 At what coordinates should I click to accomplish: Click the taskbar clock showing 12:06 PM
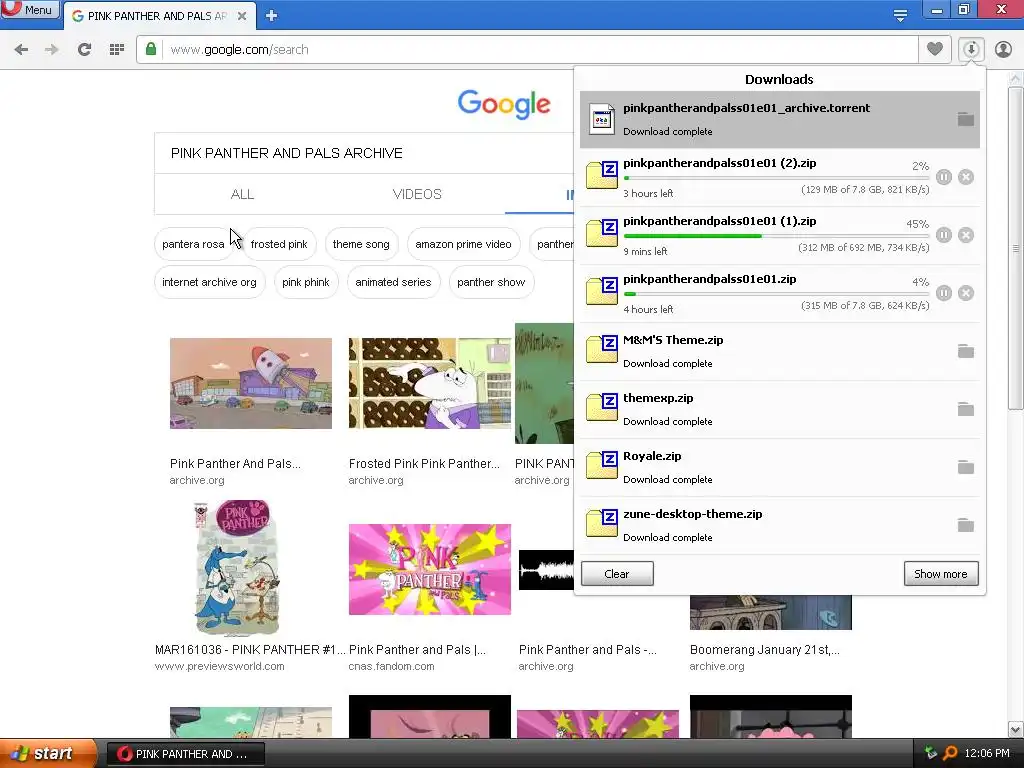point(987,754)
